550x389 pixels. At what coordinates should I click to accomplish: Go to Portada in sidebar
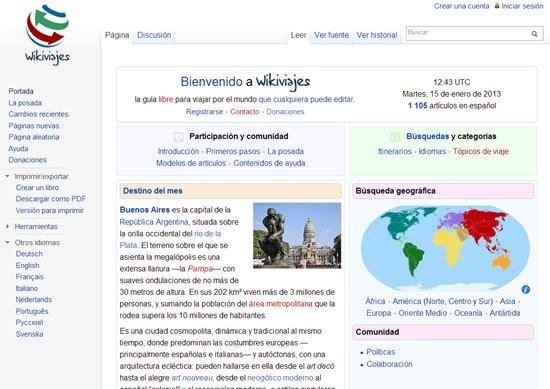21,91
